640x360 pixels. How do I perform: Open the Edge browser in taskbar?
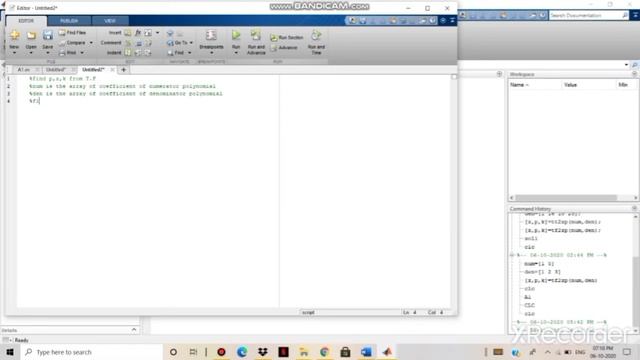[x=242, y=352]
